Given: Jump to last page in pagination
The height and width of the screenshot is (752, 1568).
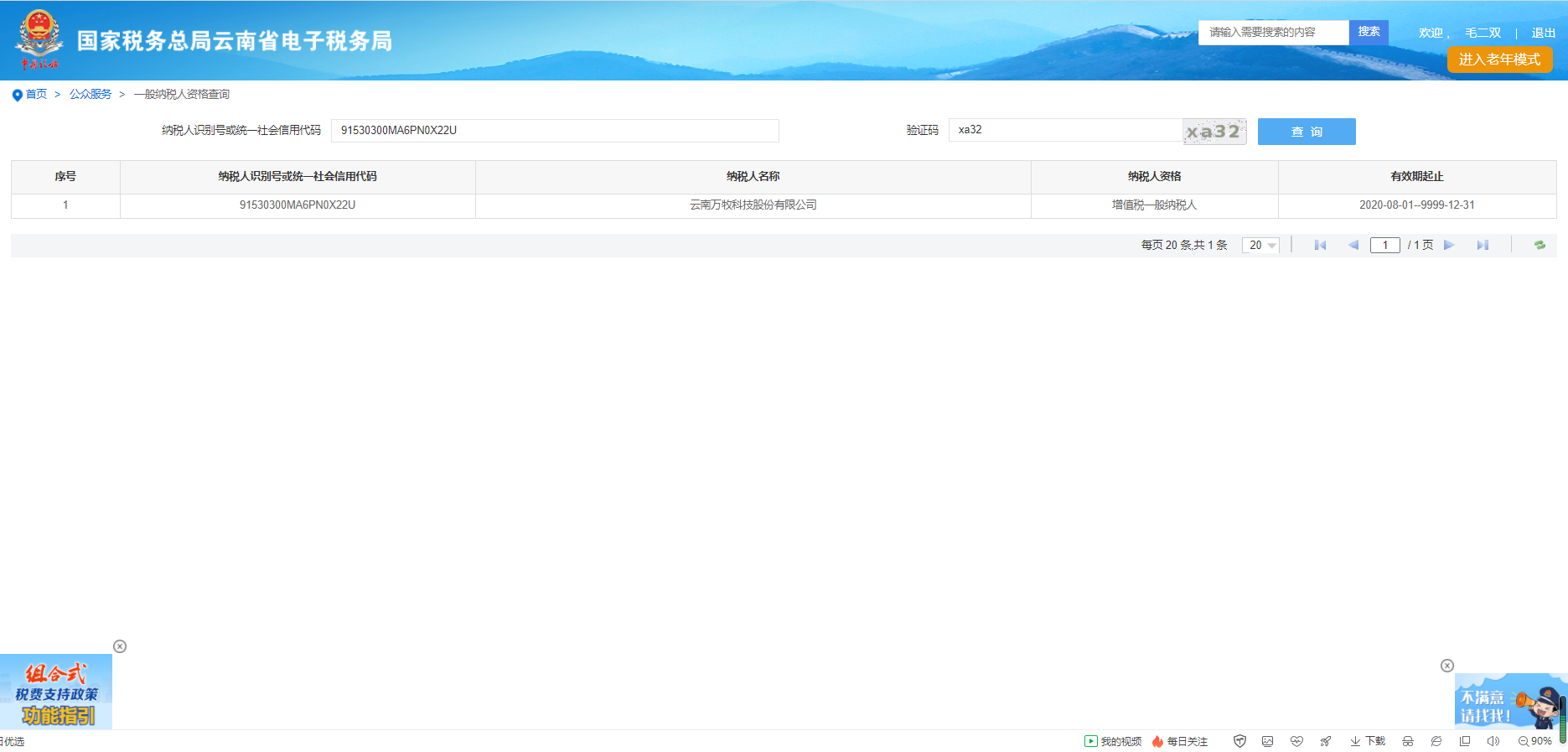Looking at the screenshot, I should (1483, 245).
